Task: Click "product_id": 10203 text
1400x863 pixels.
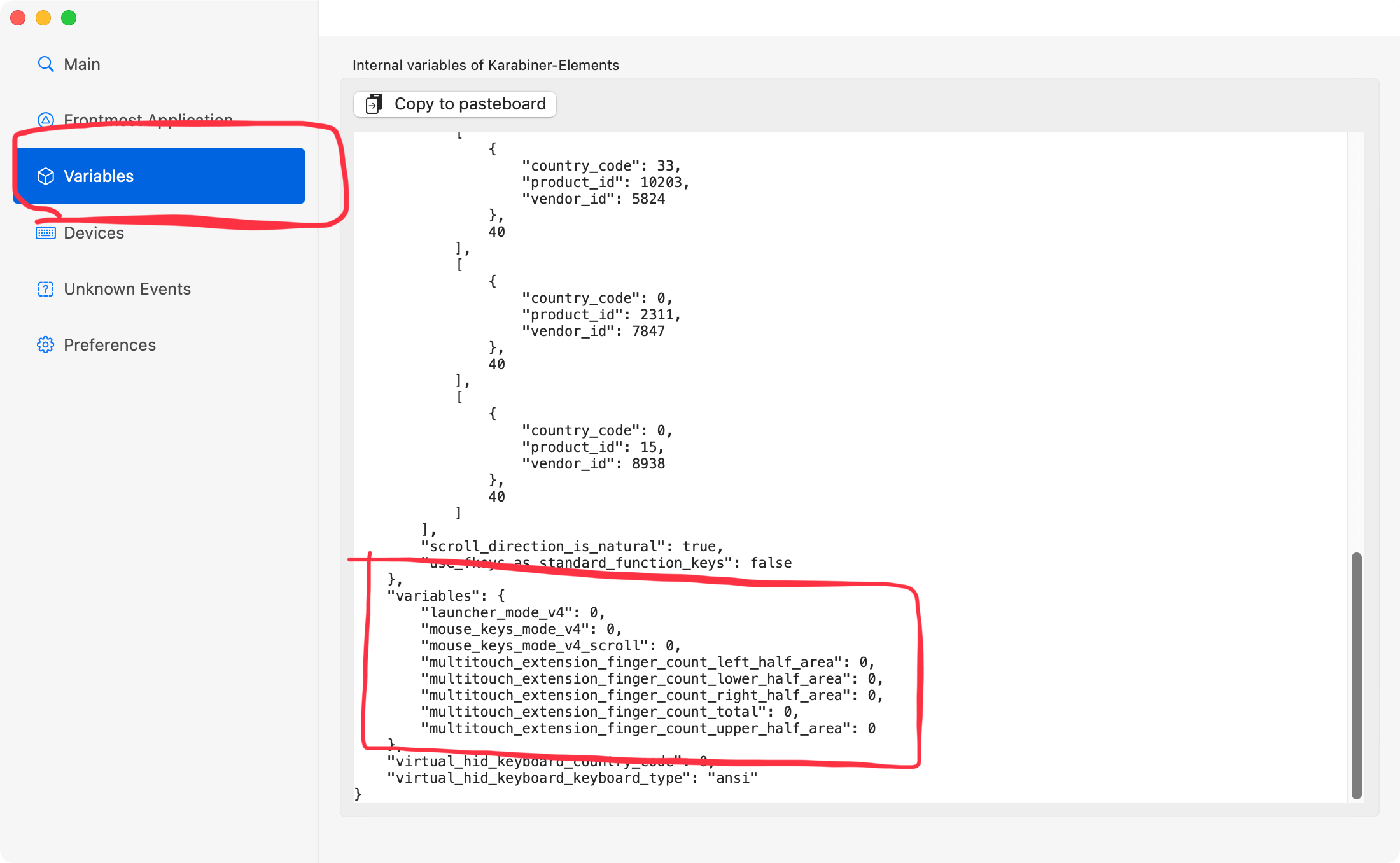Action: 606,182
